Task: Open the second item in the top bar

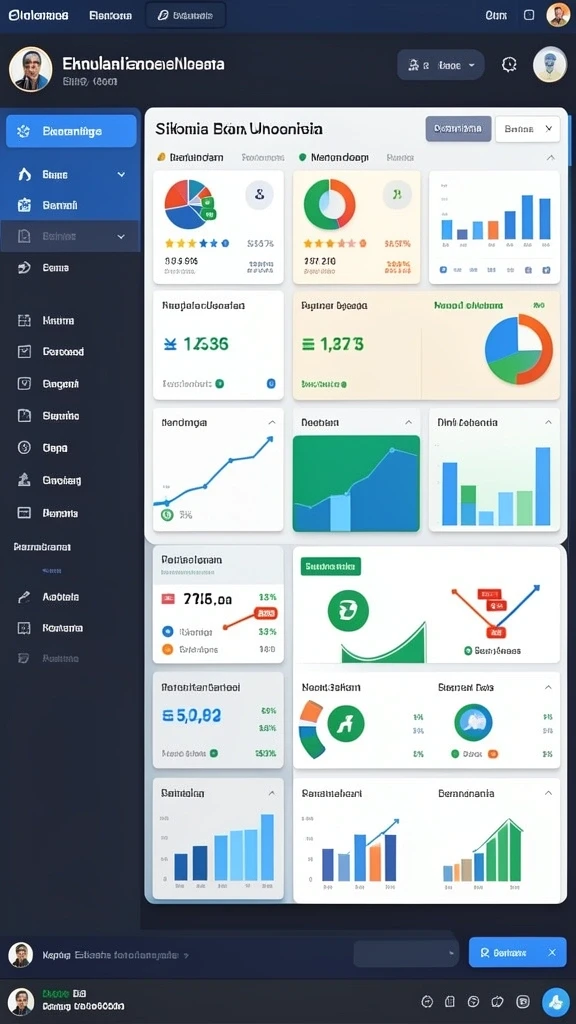Action: pyautogui.click(x=110, y=15)
